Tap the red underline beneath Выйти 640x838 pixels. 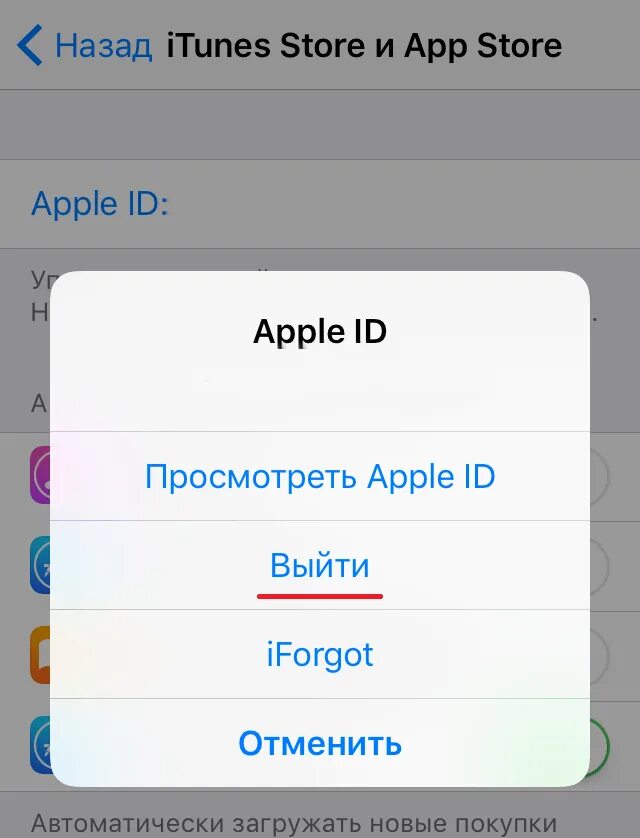[x=320, y=596]
